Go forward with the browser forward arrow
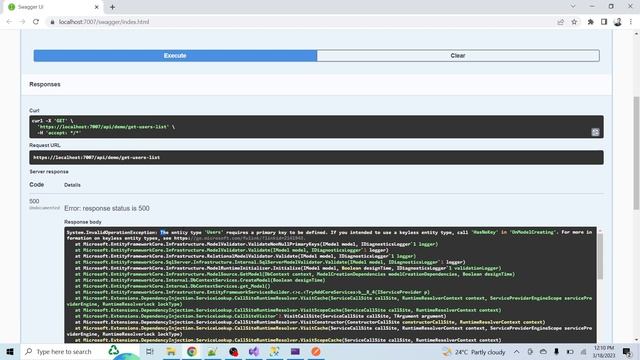 22,22
